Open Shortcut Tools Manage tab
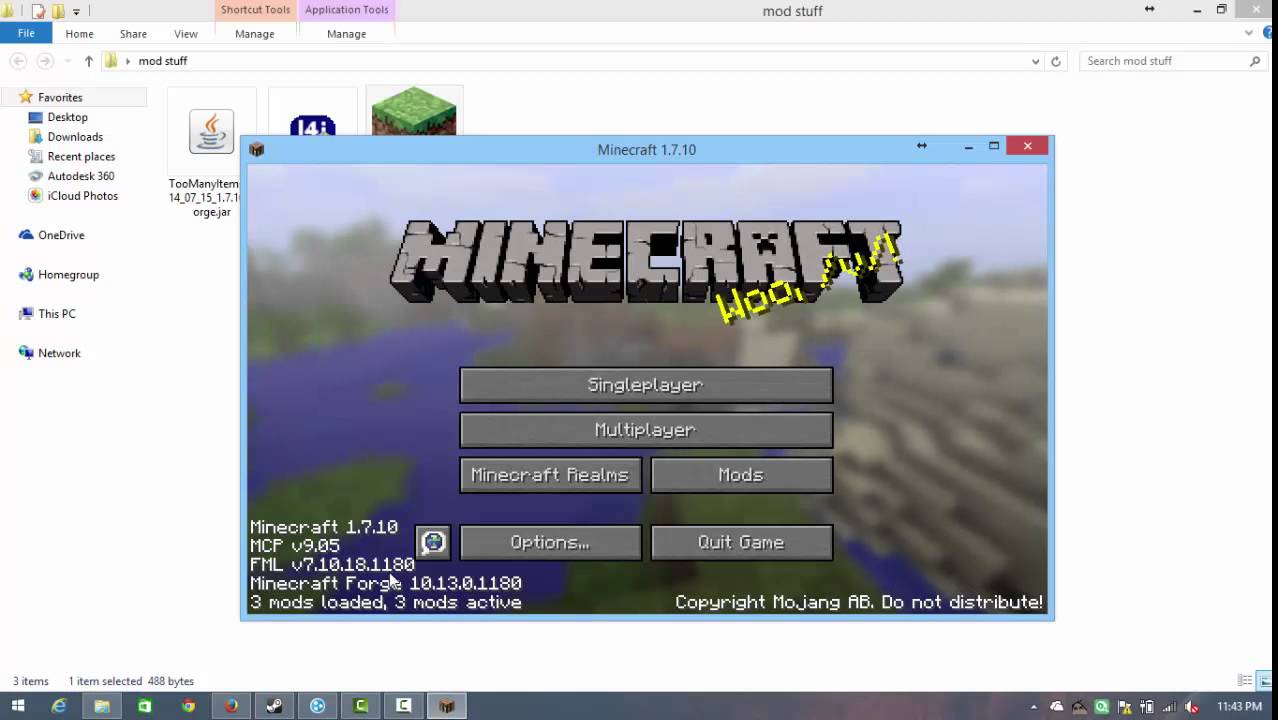 point(254,34)
